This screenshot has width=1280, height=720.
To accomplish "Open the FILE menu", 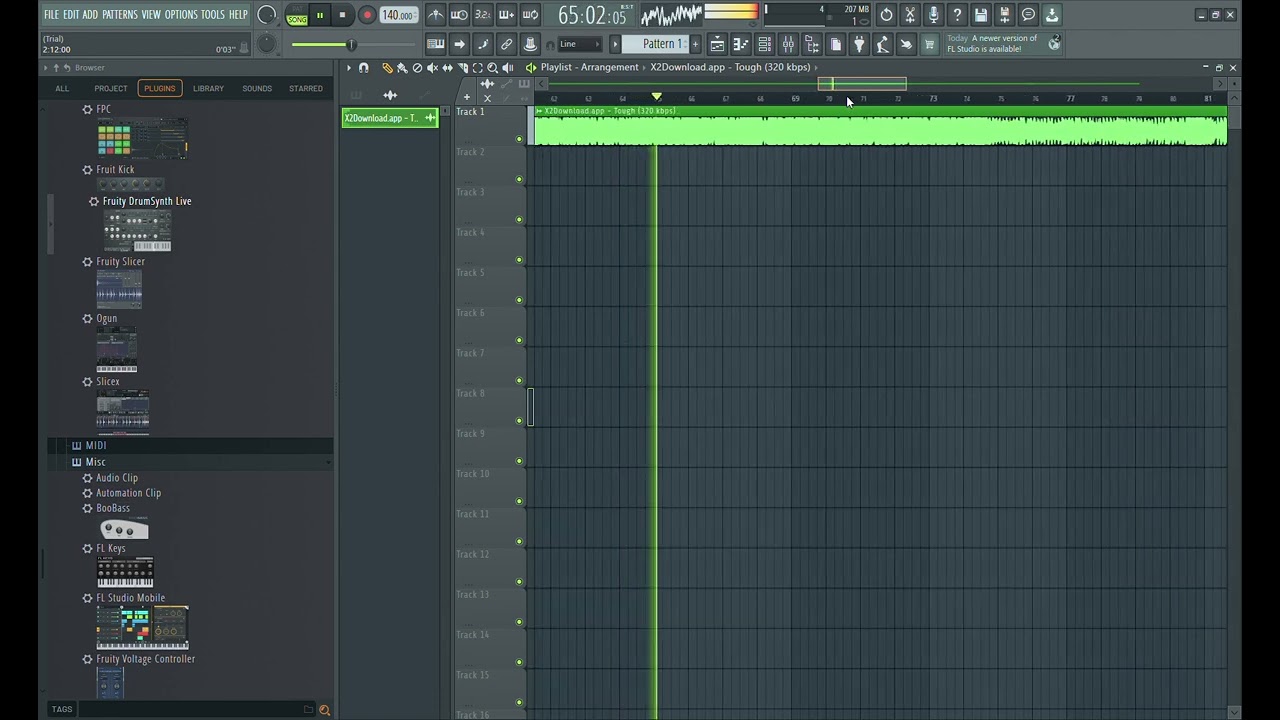I will point(51,14).
